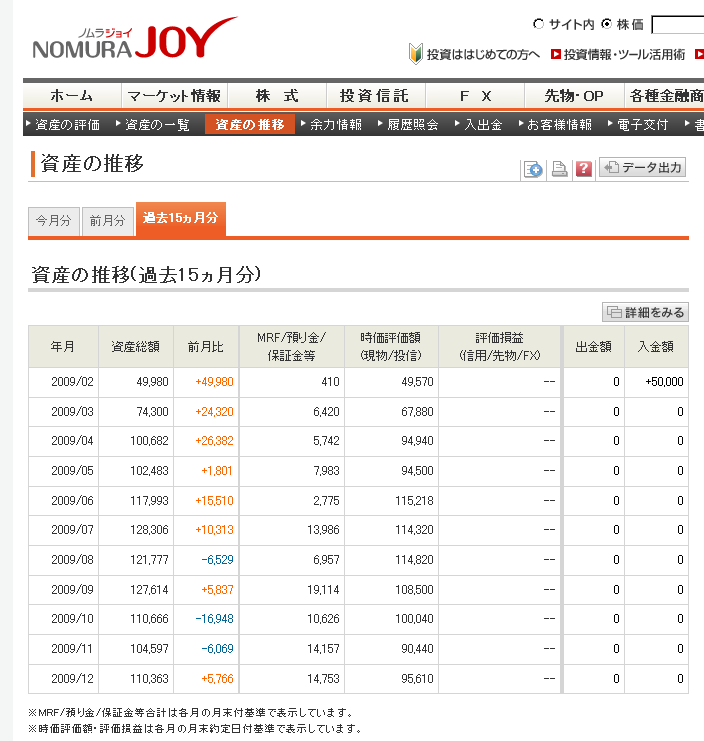Select the 株価 radio button

pos(606,24)
